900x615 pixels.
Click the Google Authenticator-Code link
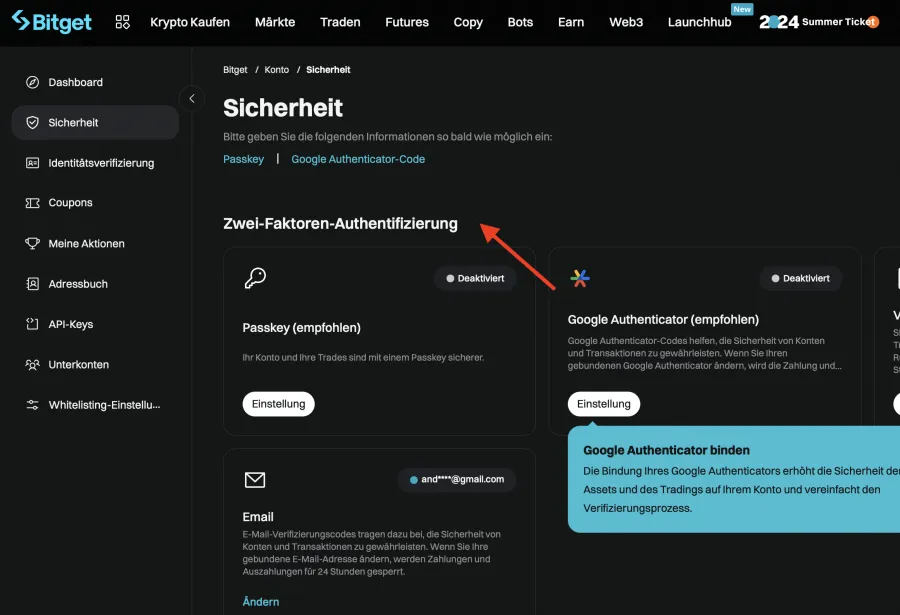(358, 158)
